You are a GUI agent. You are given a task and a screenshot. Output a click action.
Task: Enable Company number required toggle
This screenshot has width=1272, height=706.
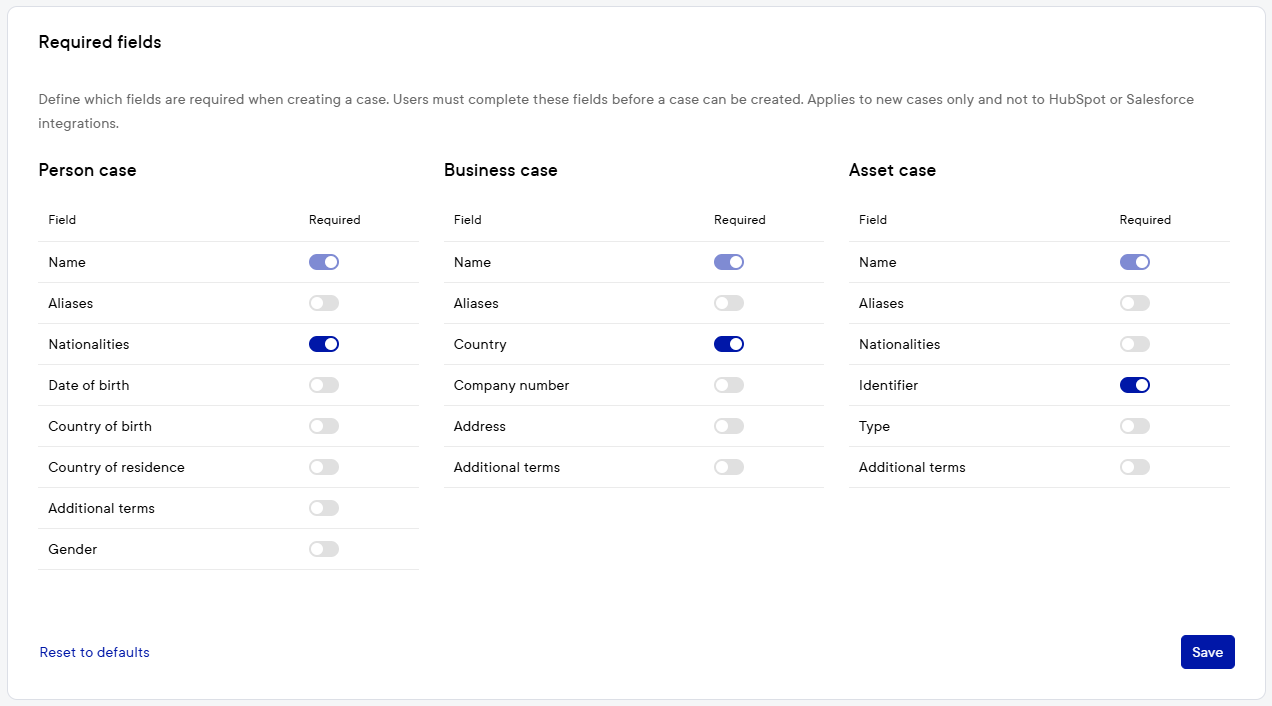click(729, 385)
